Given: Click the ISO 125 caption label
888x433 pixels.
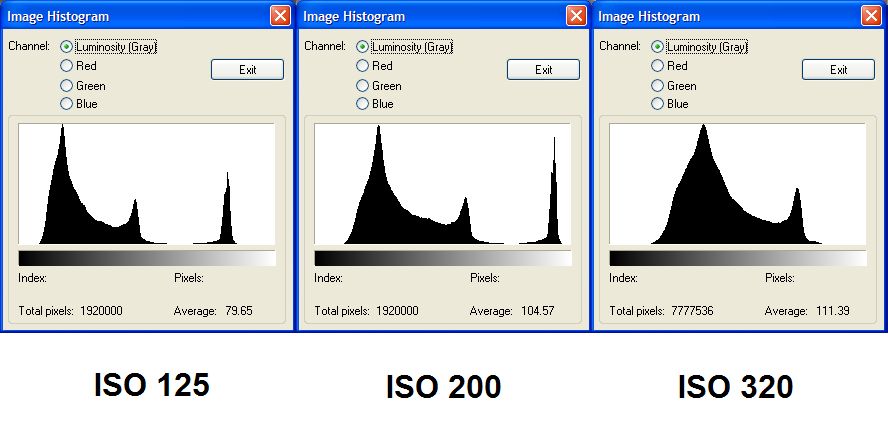Looking at the screenshot, I should coord(152,385).
